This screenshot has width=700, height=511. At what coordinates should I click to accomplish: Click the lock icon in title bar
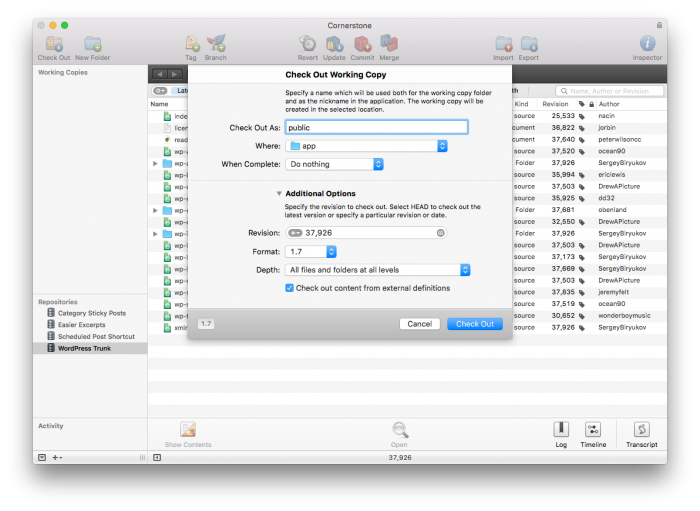659,25
